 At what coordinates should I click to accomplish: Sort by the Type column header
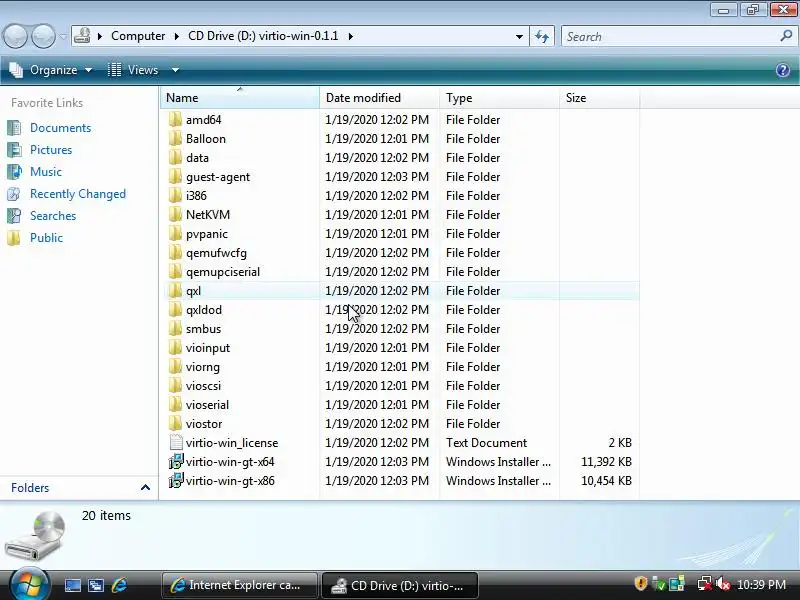[499, 97]
